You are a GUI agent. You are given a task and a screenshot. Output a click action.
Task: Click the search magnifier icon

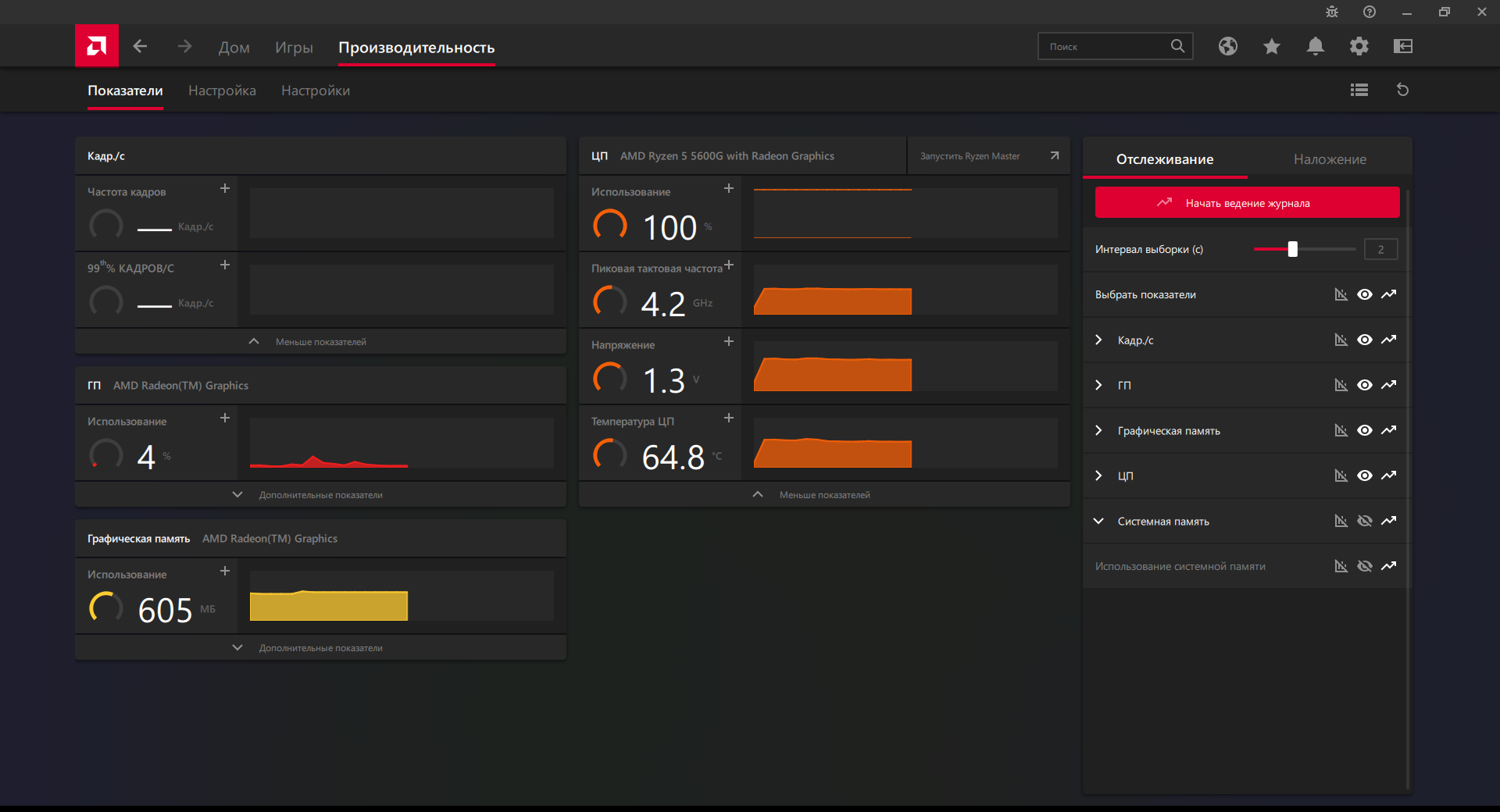1177,46
